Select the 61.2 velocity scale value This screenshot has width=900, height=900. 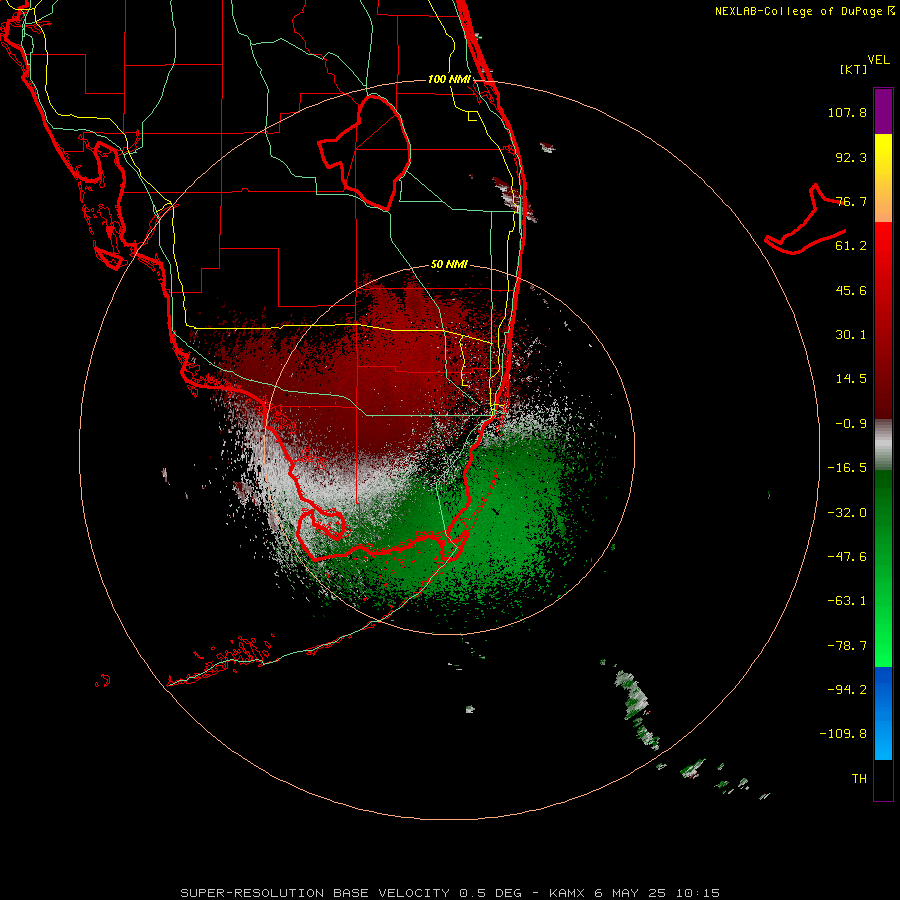(x=851, y=246)
